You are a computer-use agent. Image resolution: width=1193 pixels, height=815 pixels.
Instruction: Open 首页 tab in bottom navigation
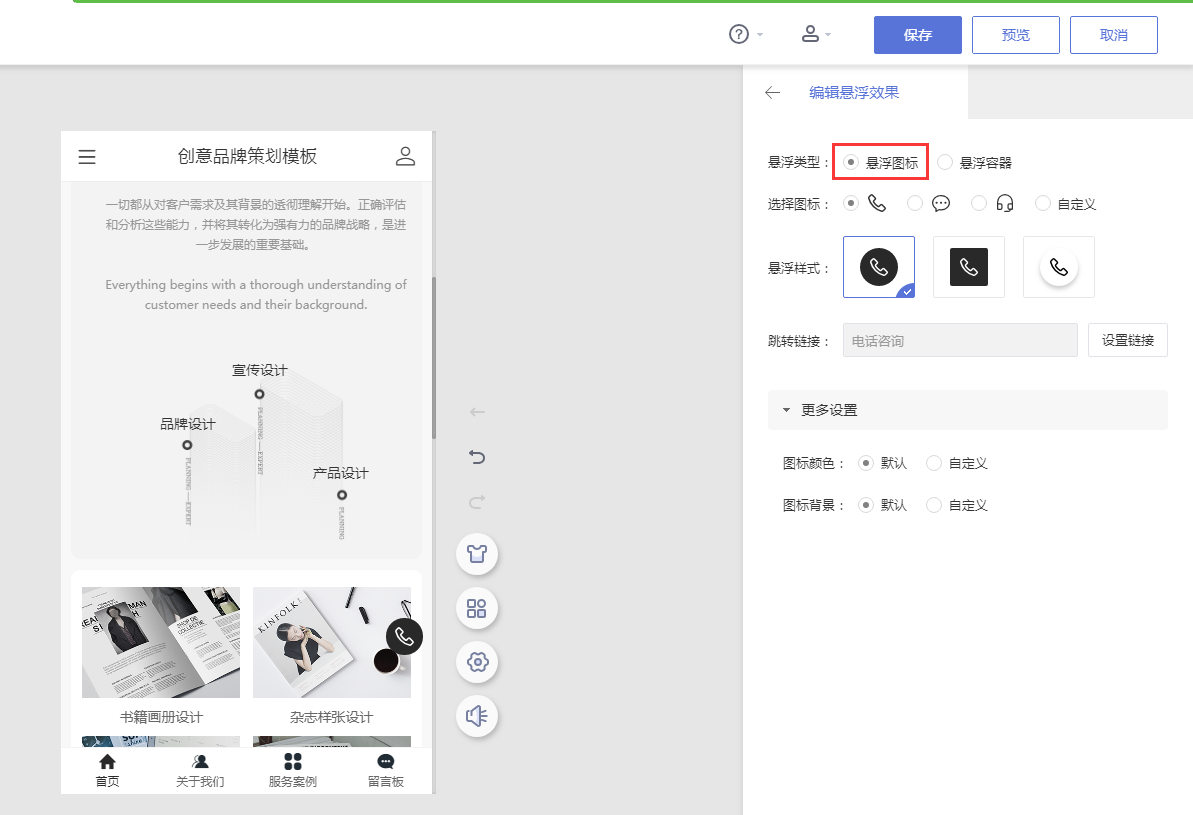point(107,770)
